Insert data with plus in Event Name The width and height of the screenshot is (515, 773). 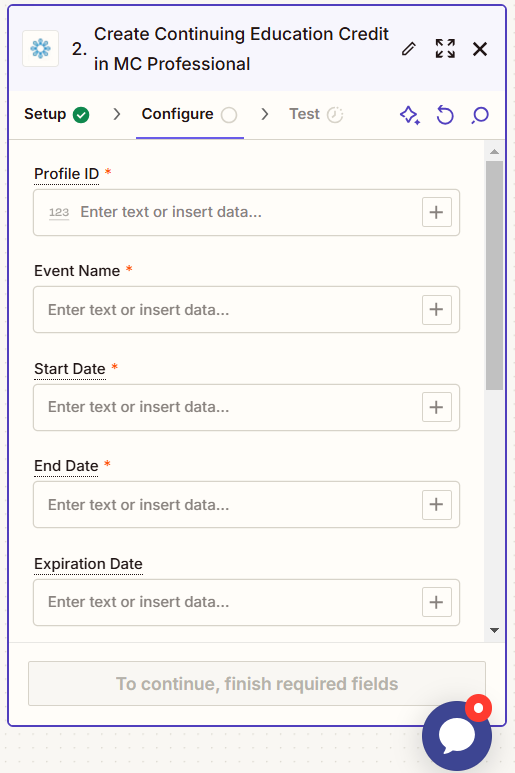pyautogui.click(x=437, y=310)
